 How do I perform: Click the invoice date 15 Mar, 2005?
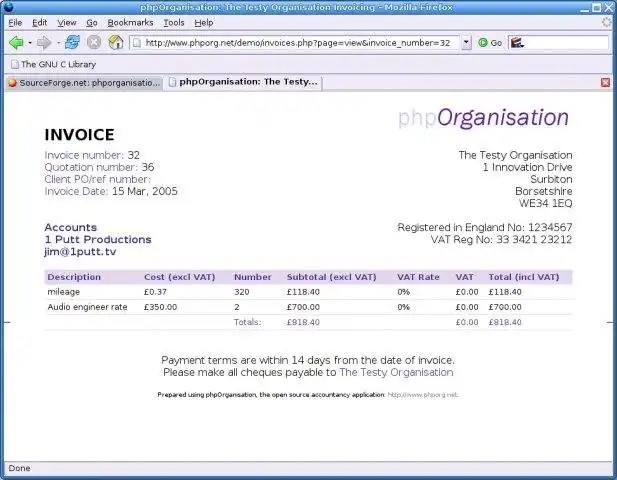coord(145,191)
